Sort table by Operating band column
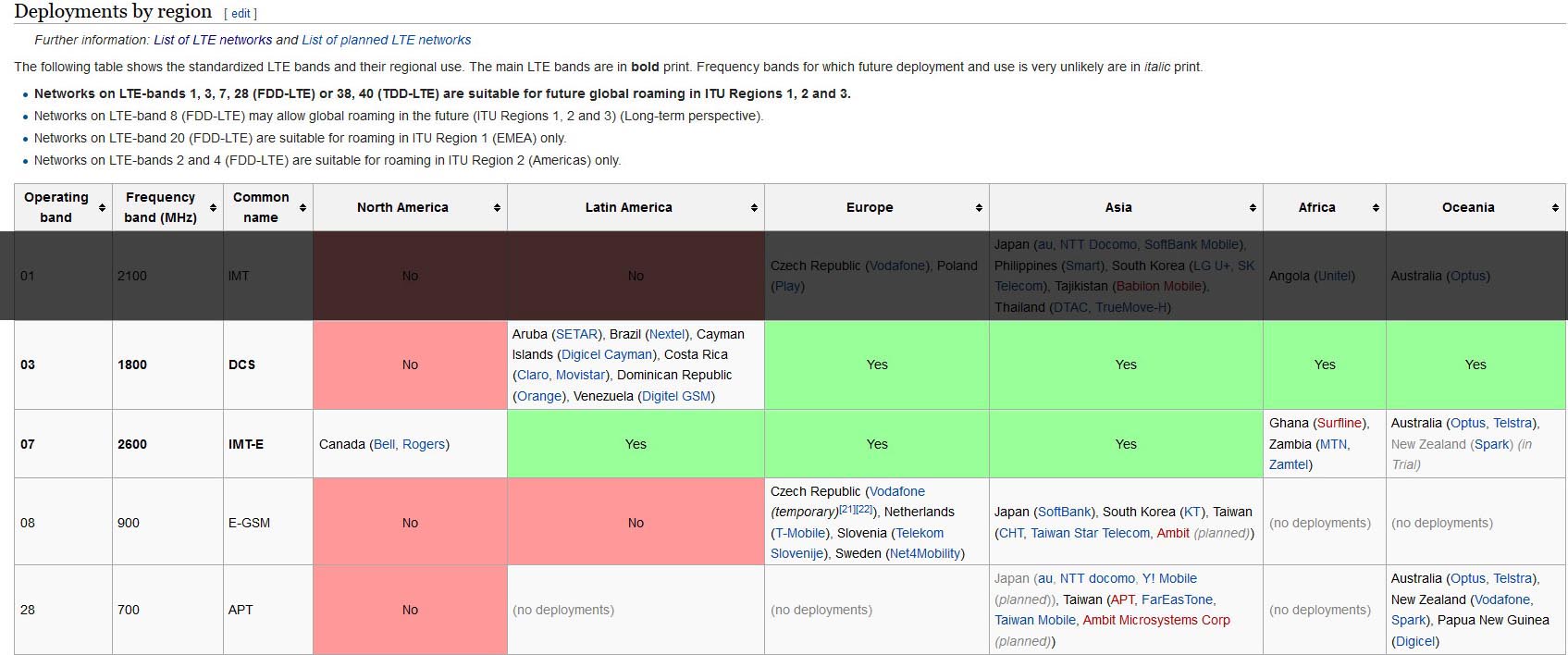 click(x=102, y=207)
